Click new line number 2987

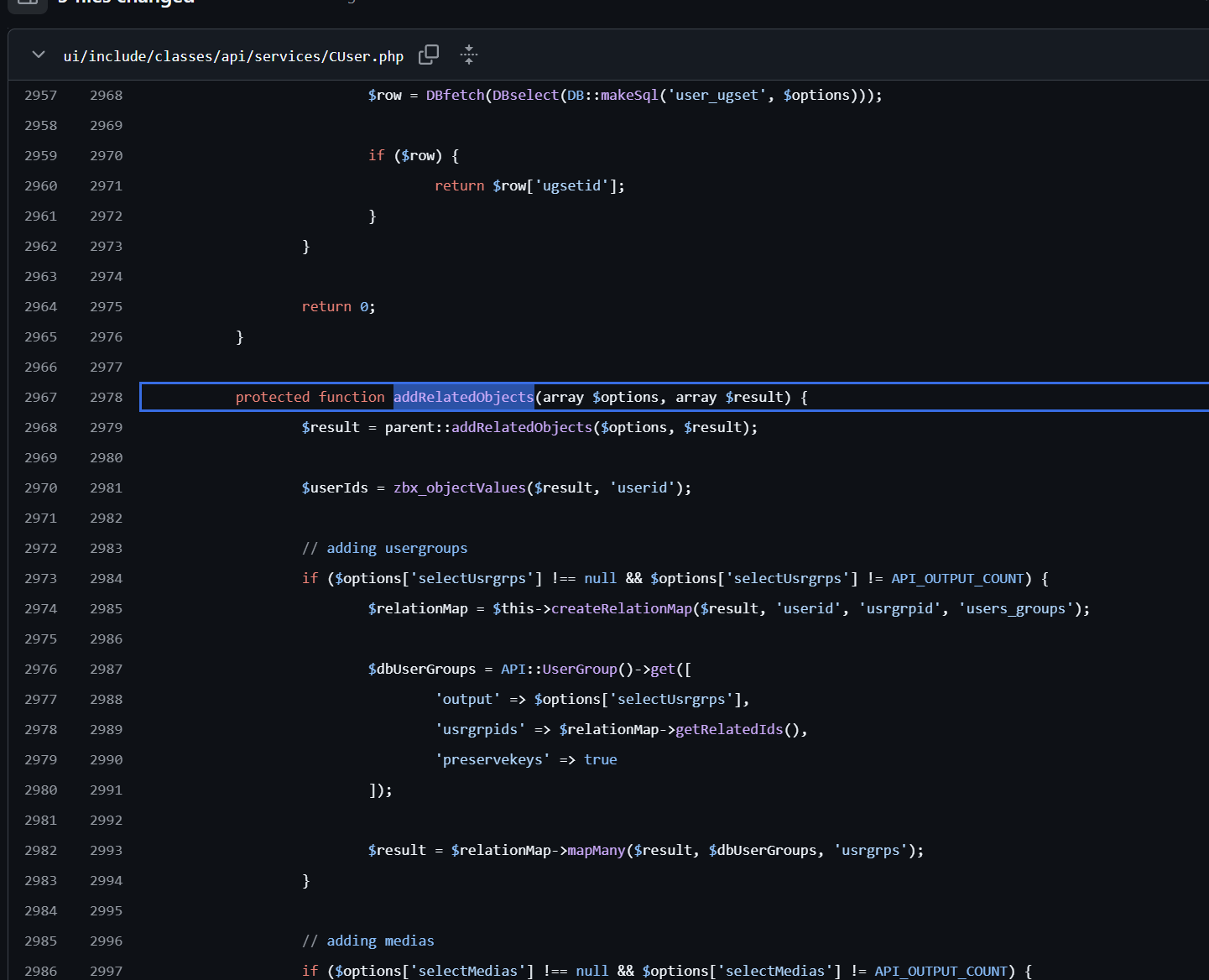107,669
